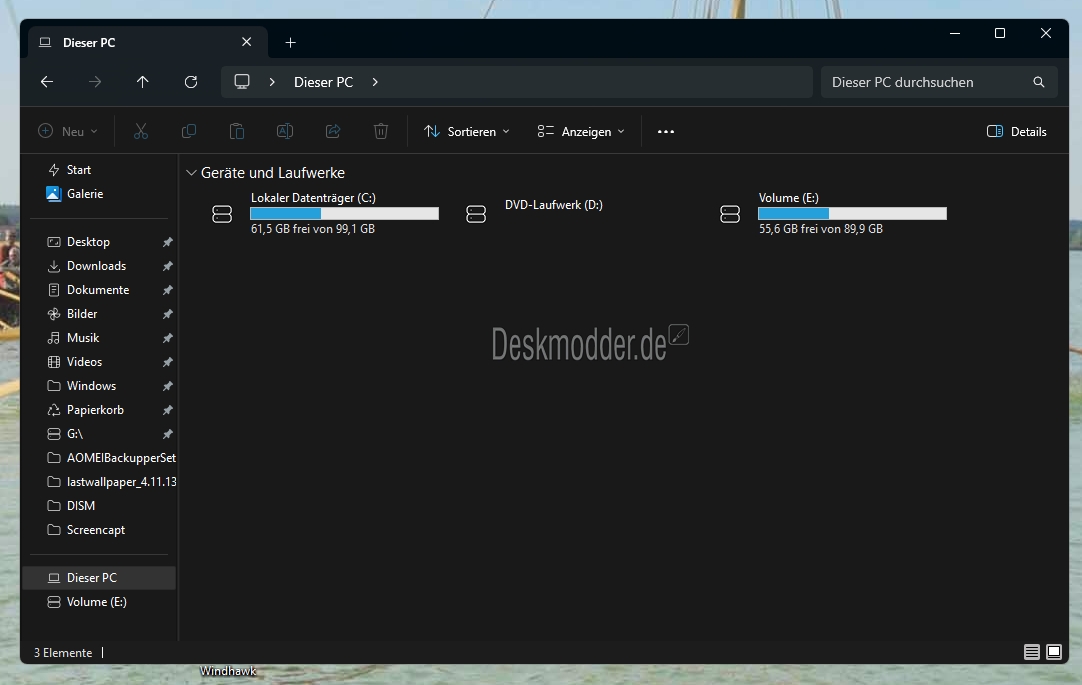Open the three-dots more options menu
Screen dimensions: 1082x685
(x=666, y=131)
